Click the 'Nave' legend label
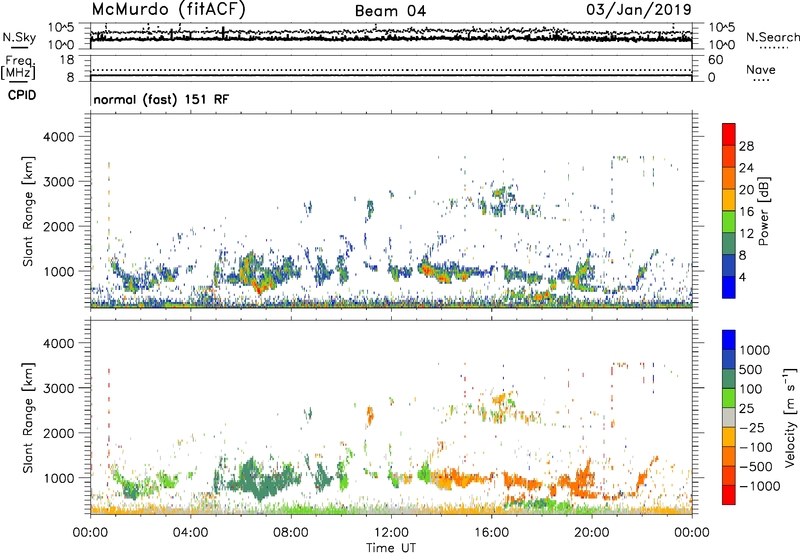 point(761,69)
